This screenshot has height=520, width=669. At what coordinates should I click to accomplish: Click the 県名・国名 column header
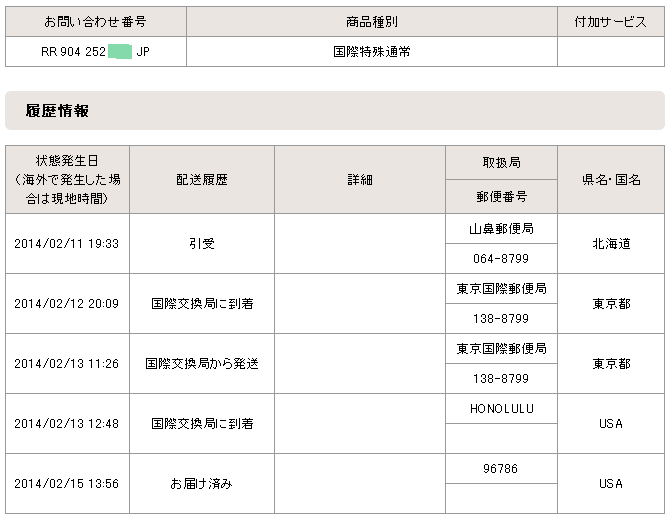click(x=611, y=179)
